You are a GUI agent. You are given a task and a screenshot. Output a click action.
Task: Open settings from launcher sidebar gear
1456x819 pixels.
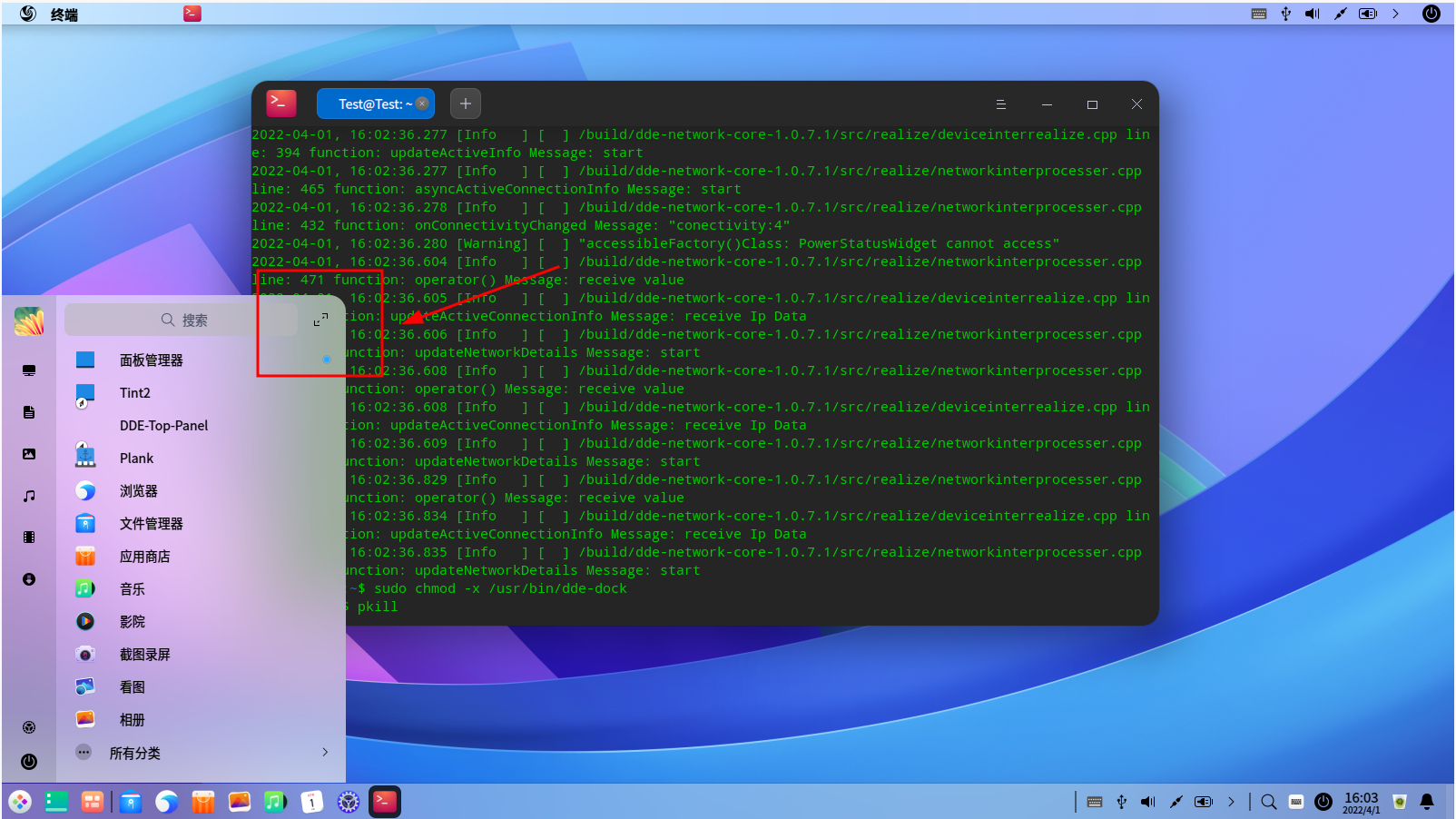click(29, 727)
